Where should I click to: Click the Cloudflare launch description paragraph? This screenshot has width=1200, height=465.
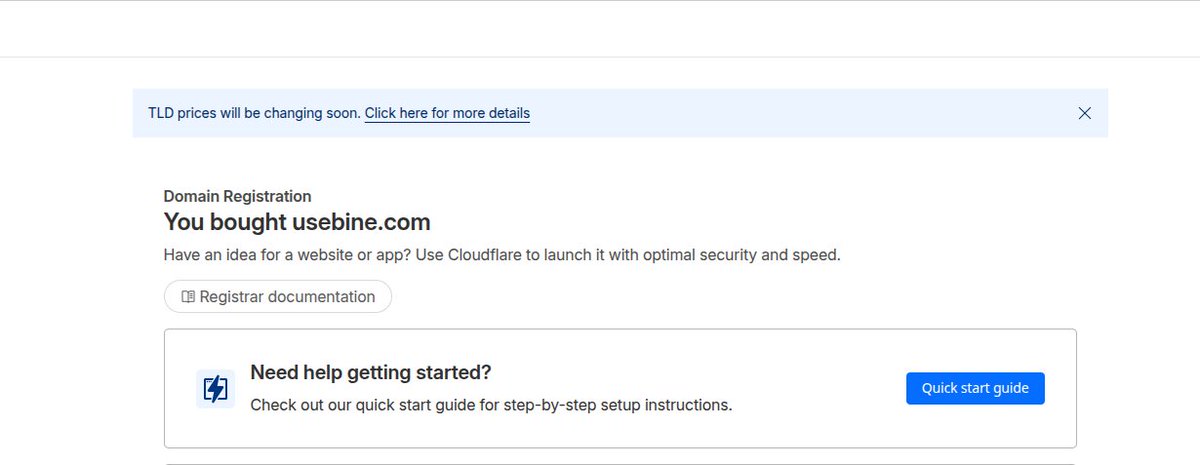(x=502, y=255)
